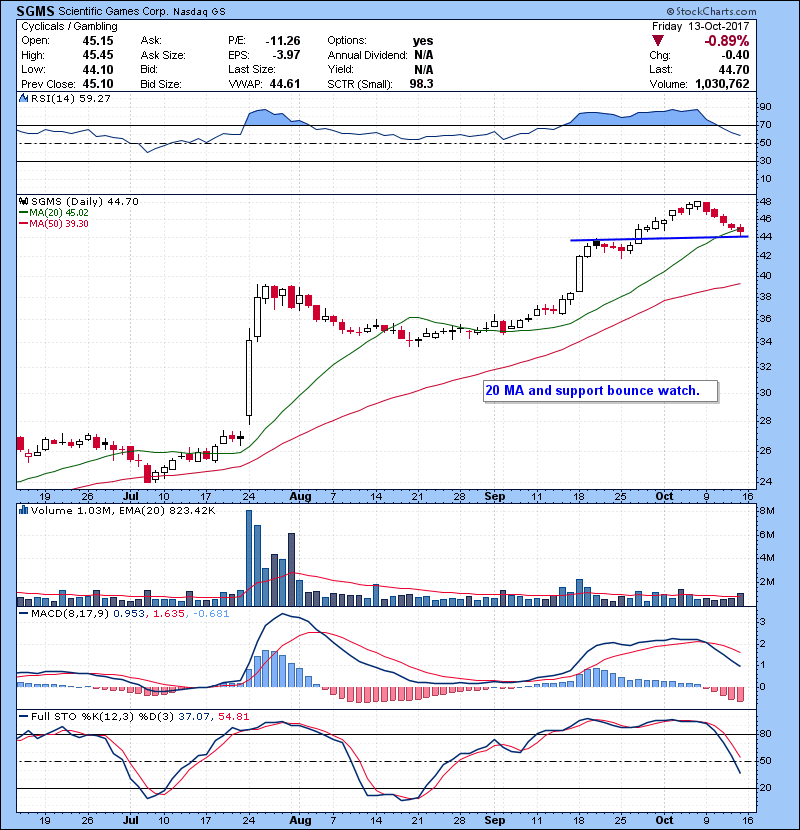Click the 90 label on the RSI axis

pos(766,106)
